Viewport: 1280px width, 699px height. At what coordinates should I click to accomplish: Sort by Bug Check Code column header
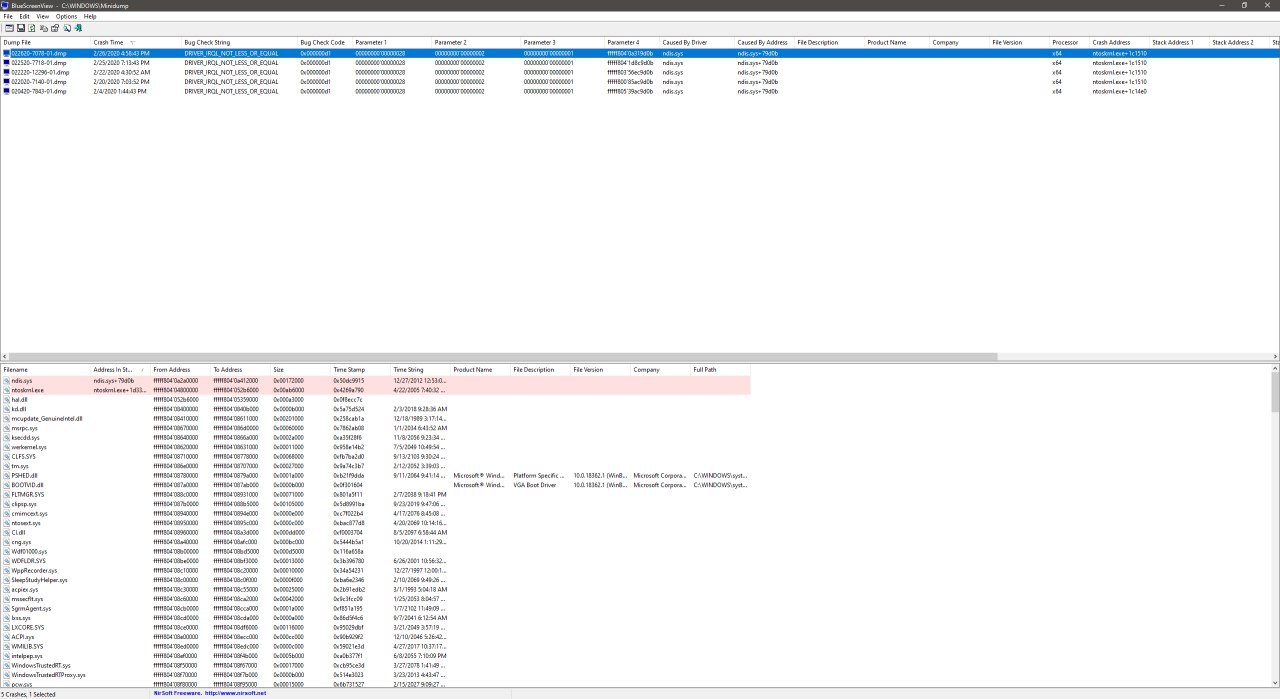coord(324,43)
